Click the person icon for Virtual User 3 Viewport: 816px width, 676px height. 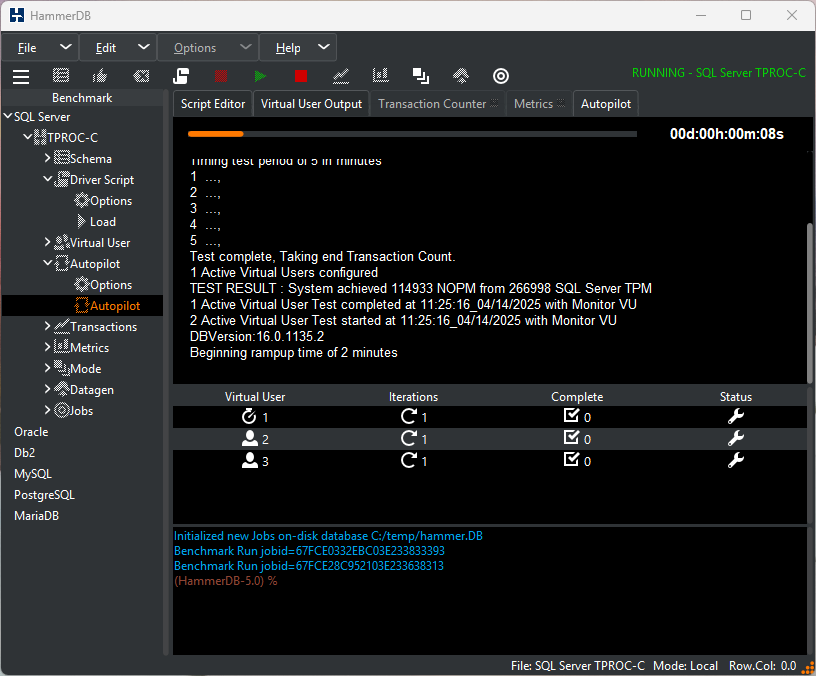tap(250, 460)
